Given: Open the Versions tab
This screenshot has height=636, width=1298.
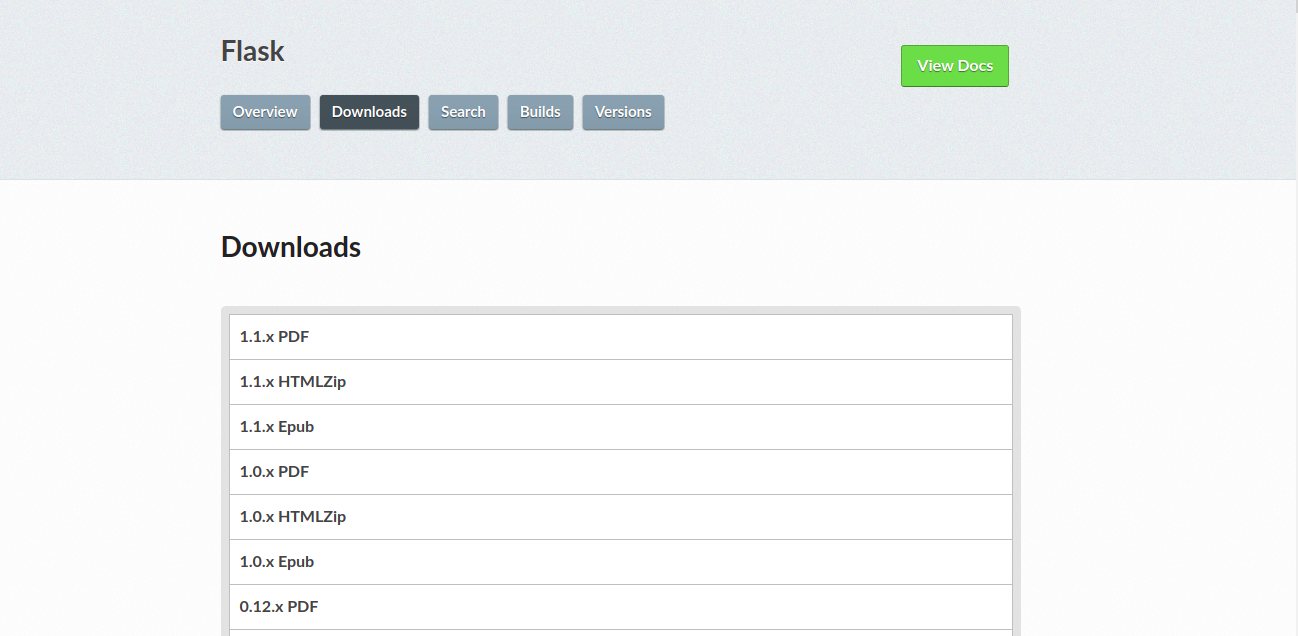Looking at the screenshot, I should coord(623,112).
